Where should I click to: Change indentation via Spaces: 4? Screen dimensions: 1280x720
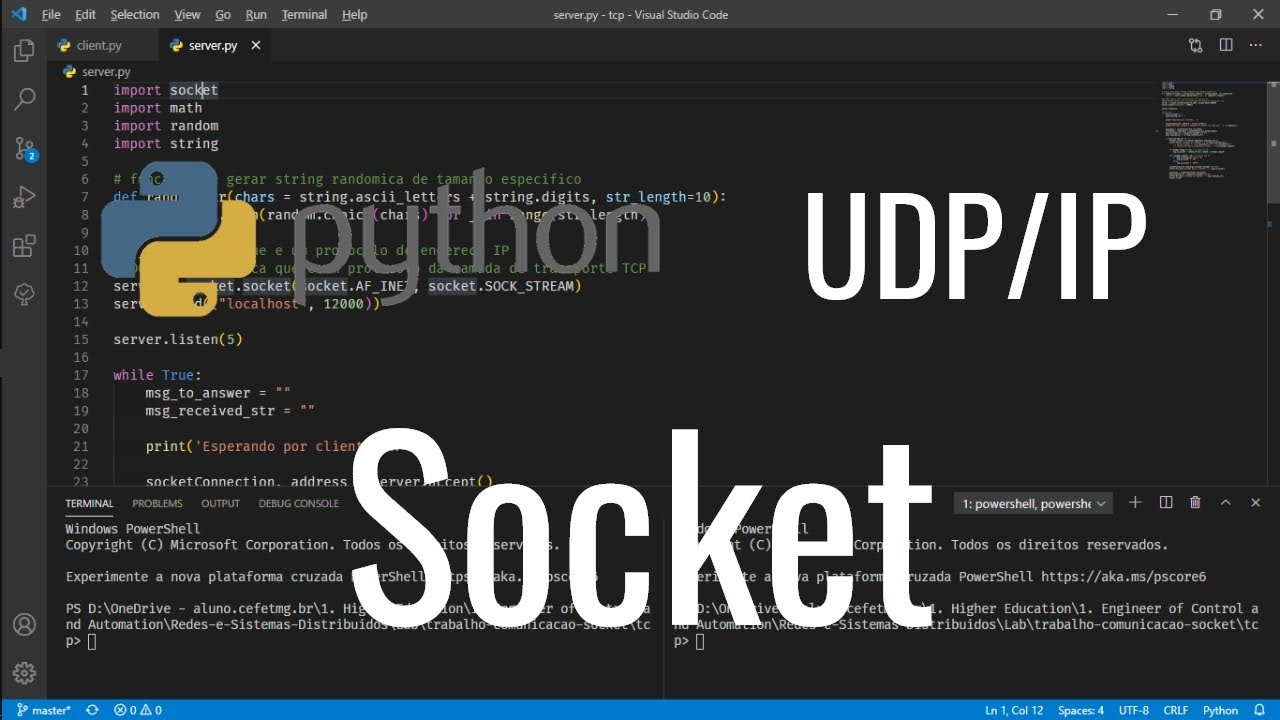pyautogui.click(x=1081, y=710)
